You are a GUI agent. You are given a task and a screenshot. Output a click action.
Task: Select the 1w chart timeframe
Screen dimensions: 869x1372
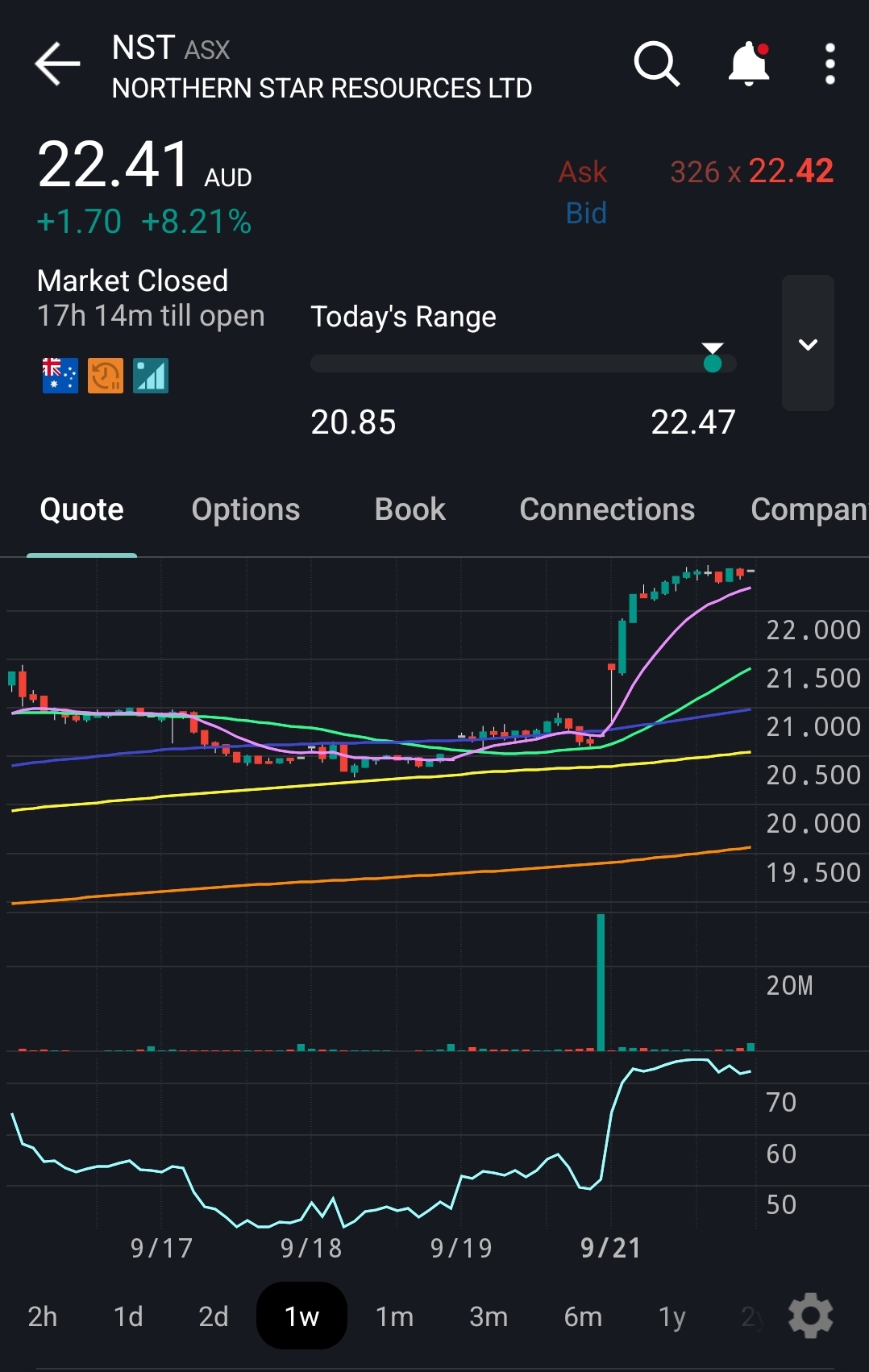pos(301,1316)
